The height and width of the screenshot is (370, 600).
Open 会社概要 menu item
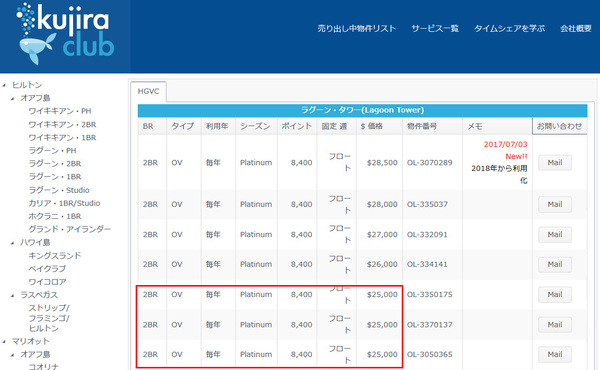576,28
